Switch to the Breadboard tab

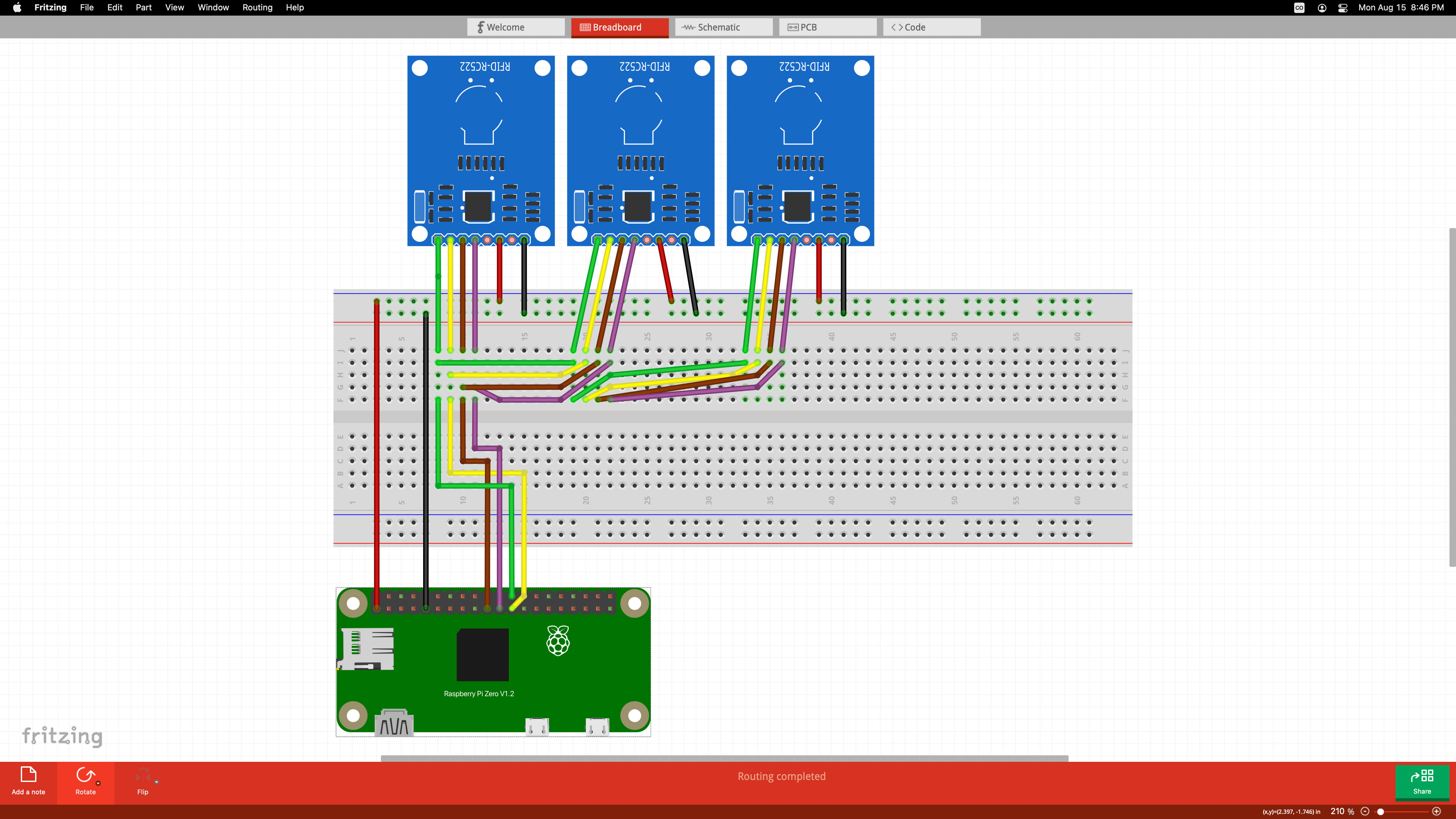pos(619,27)
